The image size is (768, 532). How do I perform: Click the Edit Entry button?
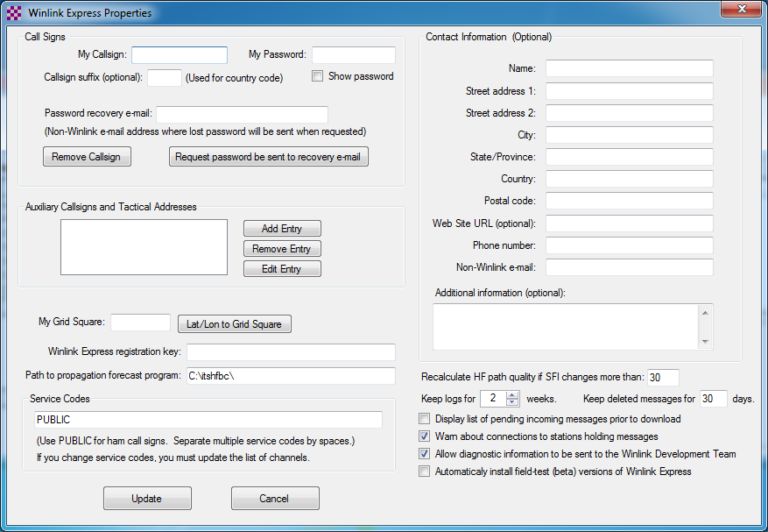point(282,268)
